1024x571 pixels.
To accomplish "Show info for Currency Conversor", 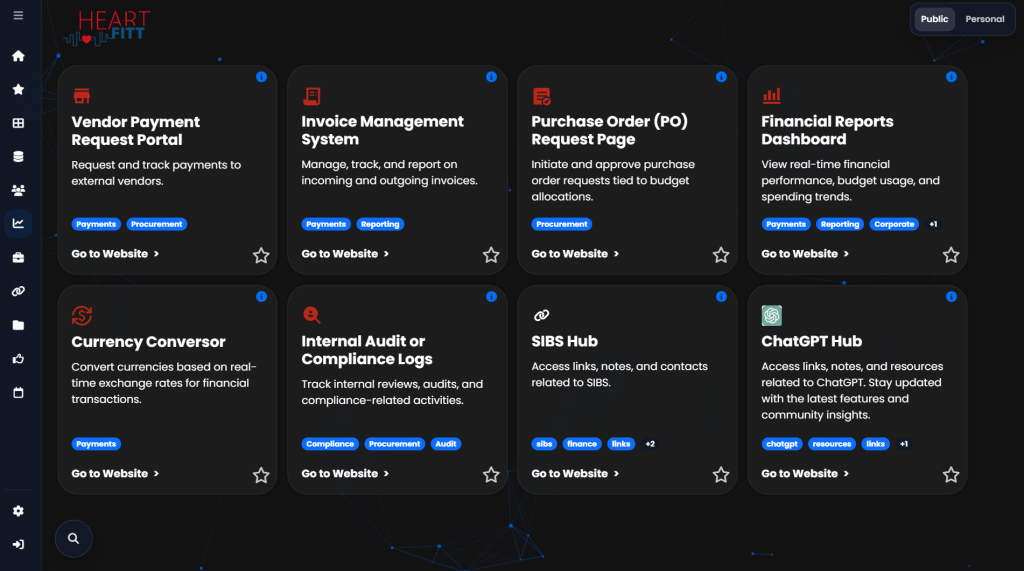I will tap(261, 297).
